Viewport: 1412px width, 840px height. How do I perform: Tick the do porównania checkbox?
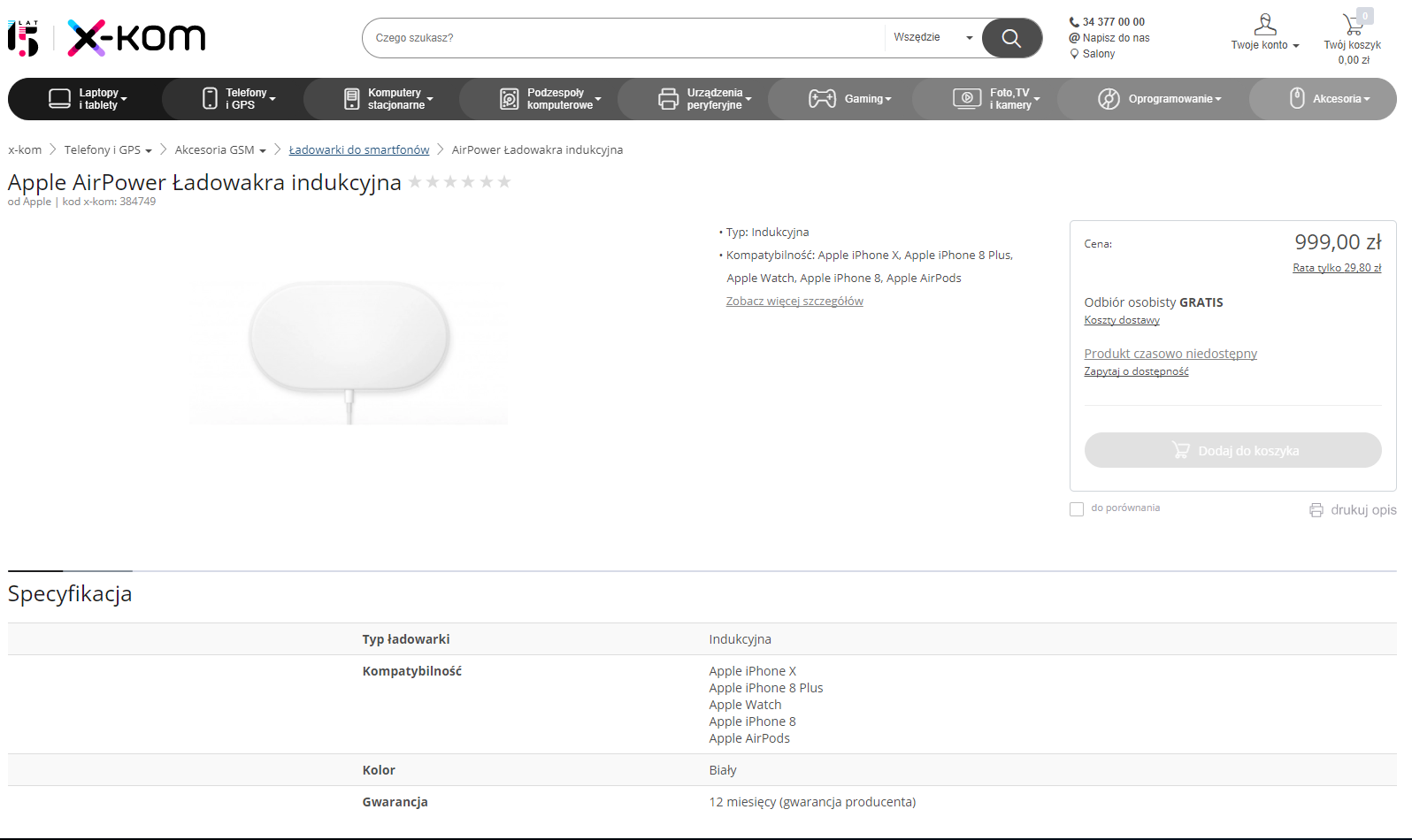click(1077, 509)
